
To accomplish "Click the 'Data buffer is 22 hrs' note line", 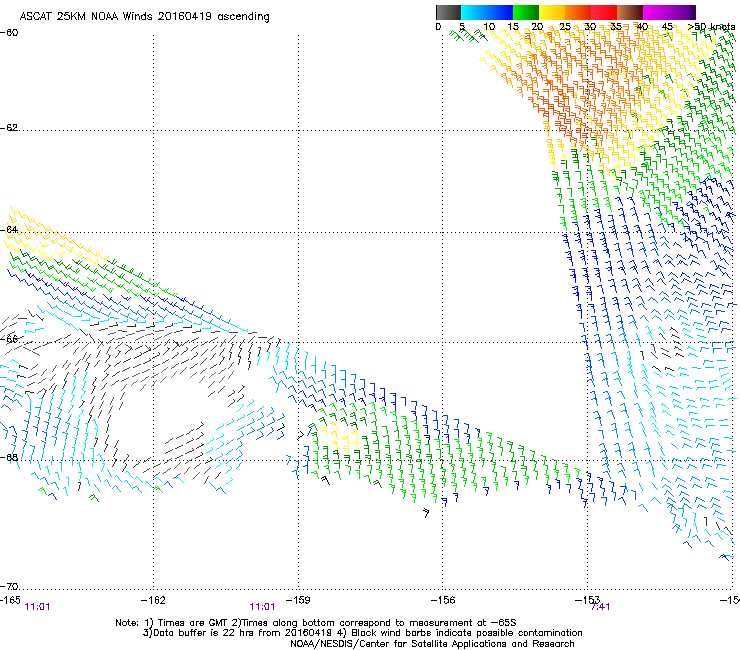I will pyautogui.click(x=362, y=633).
